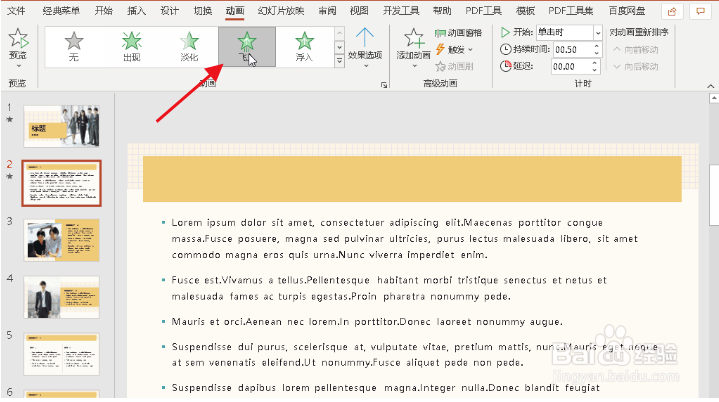The height and width of the screenshot is (402, 719).
Task: Open the Help tab
Action: point(442,11)
